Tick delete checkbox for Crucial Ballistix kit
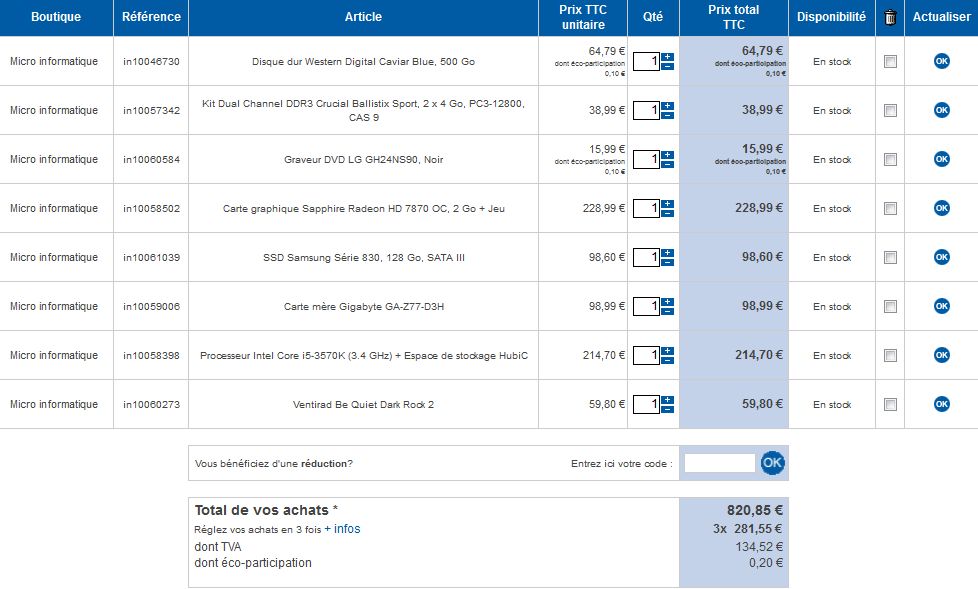 tap(890, 110)
